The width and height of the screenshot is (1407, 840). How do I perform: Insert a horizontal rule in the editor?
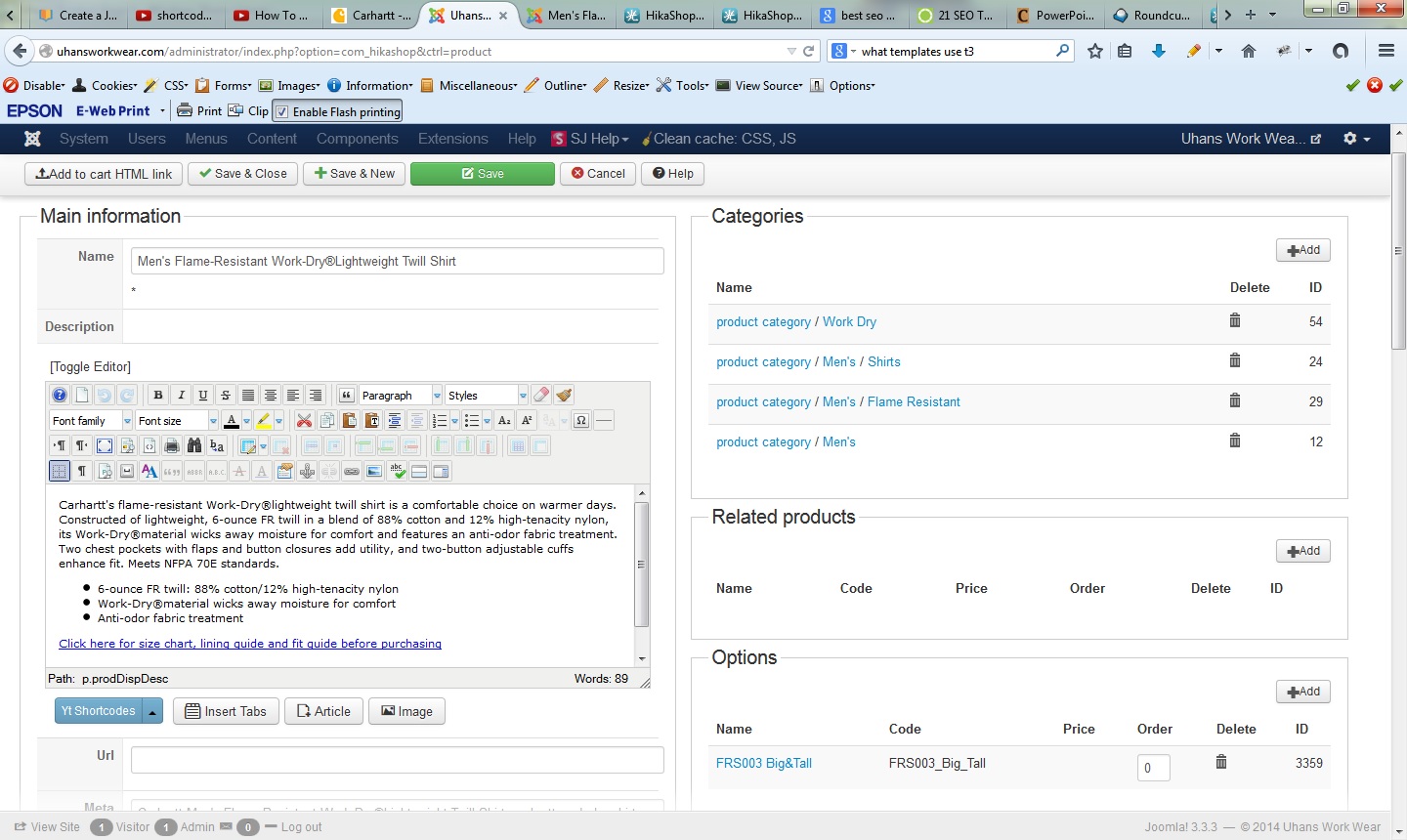[604, 421]
